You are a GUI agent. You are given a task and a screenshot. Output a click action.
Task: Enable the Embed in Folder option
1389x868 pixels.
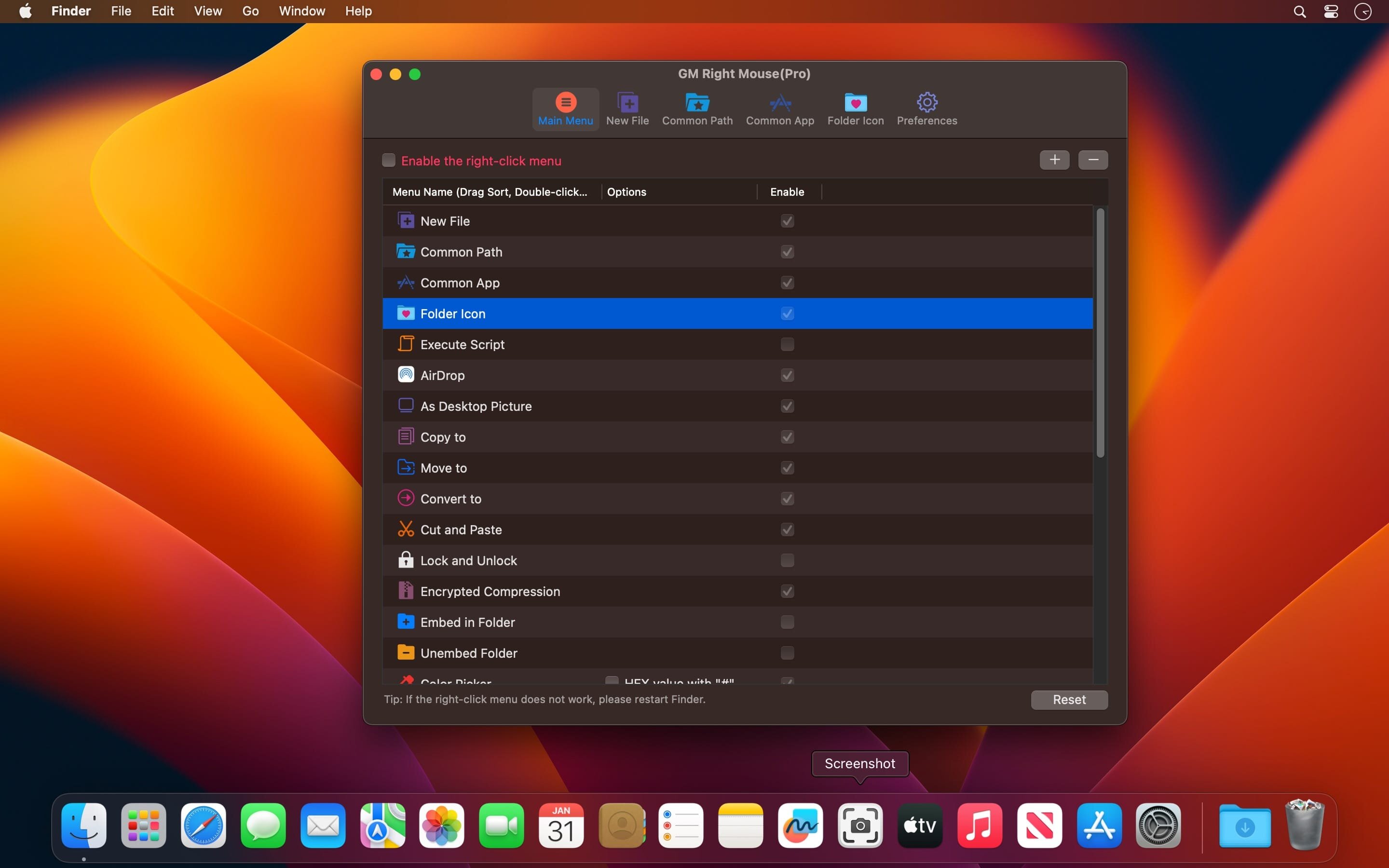point(786,622)
